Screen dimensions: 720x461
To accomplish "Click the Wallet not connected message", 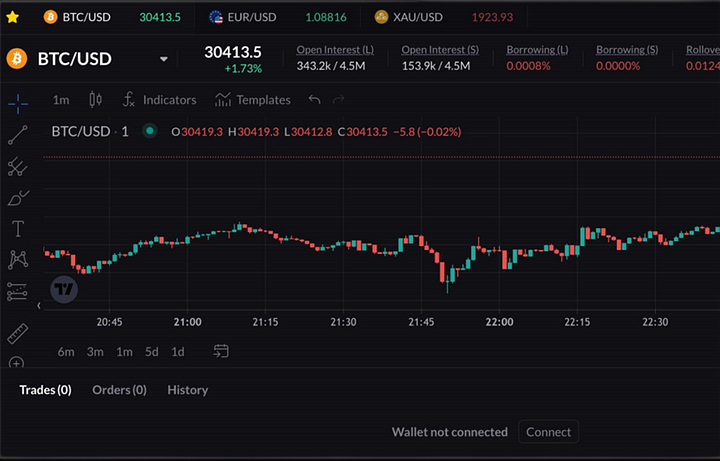I will [450, 432].
